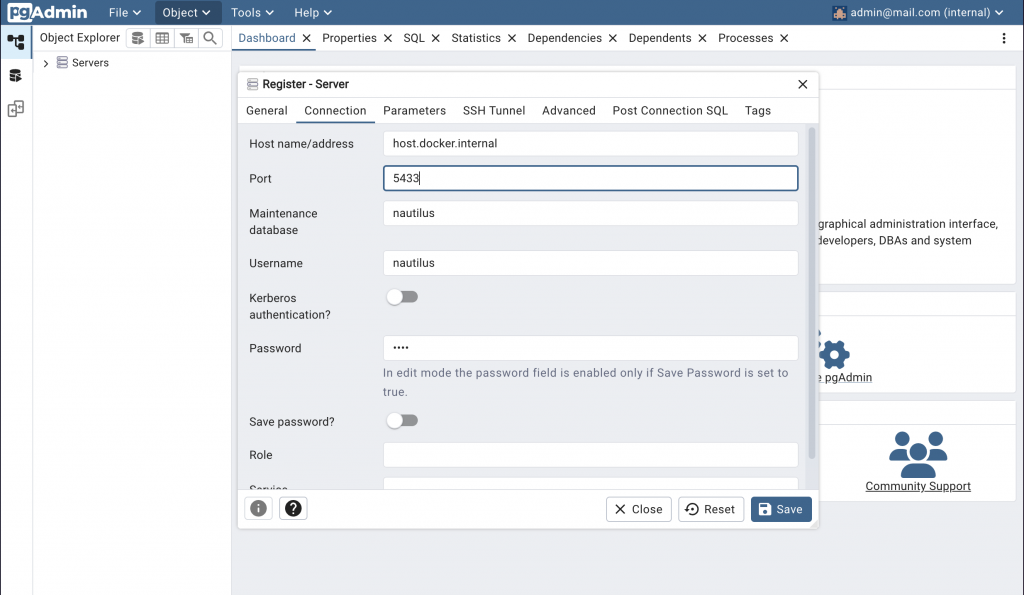This screenshot has height=595, width=1024.
Task: Switch to the Advanced tab
Action: click(x=568, y=110)
